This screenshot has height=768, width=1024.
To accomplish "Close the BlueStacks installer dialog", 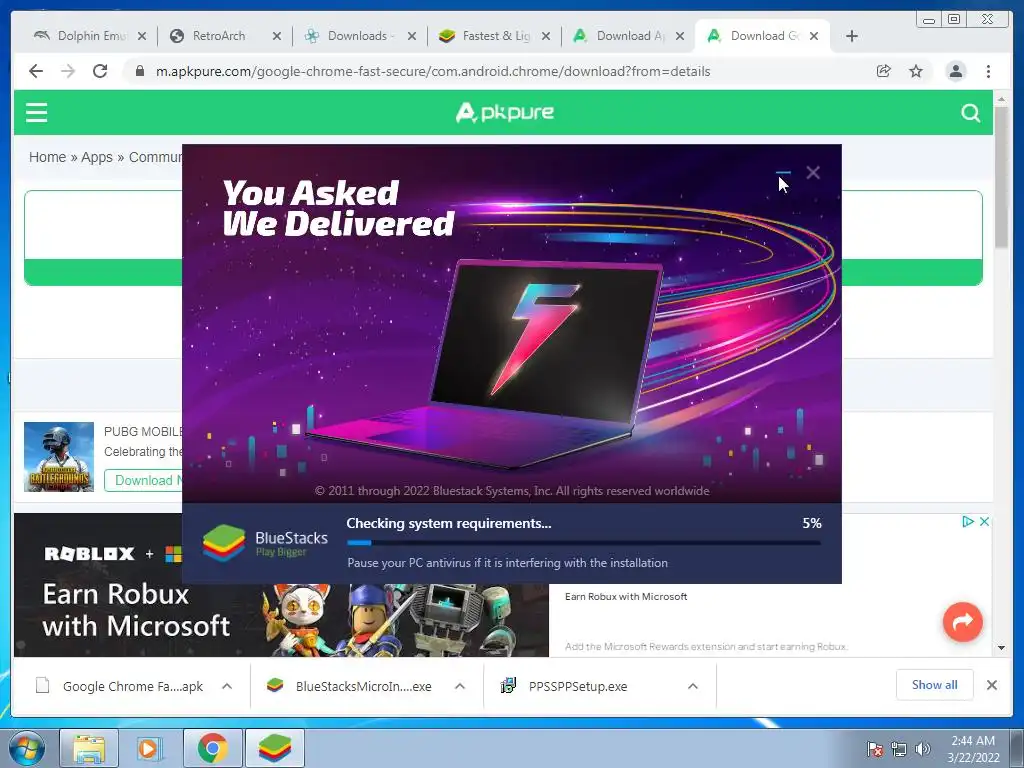I will tap(813, 172).
